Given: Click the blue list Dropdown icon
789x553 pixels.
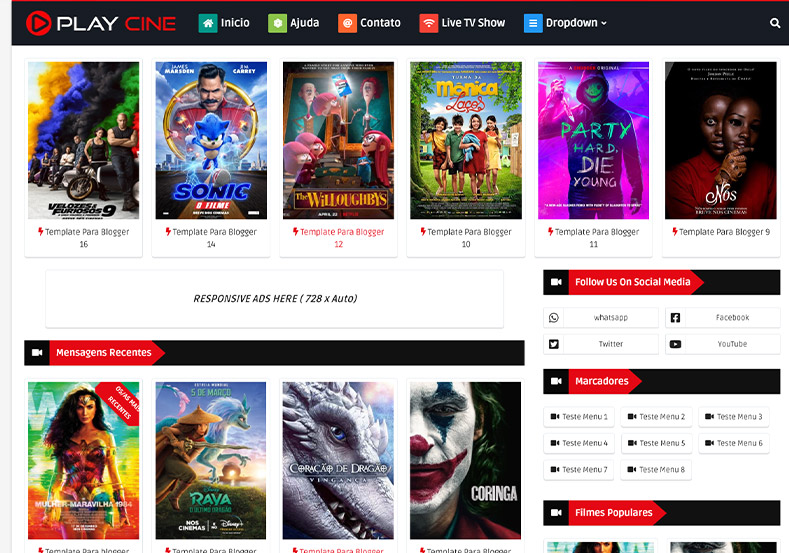Looking at the screenshot, I should click(533, 23).
